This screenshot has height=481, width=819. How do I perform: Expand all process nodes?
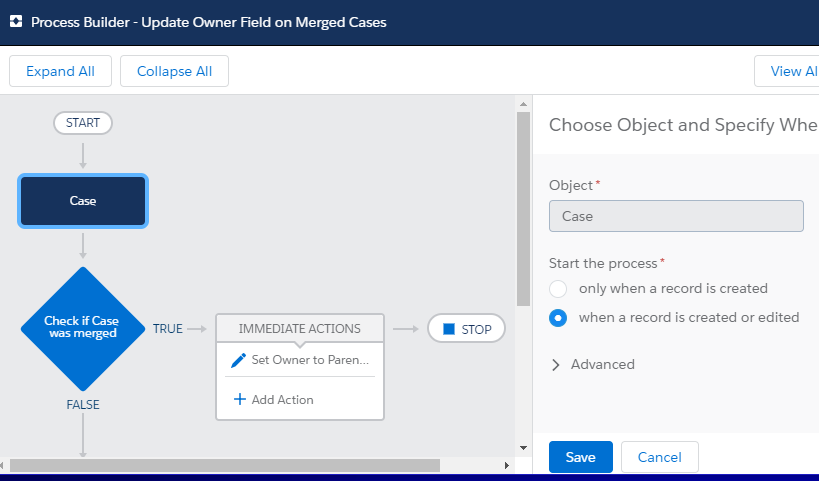coord(61,71)
